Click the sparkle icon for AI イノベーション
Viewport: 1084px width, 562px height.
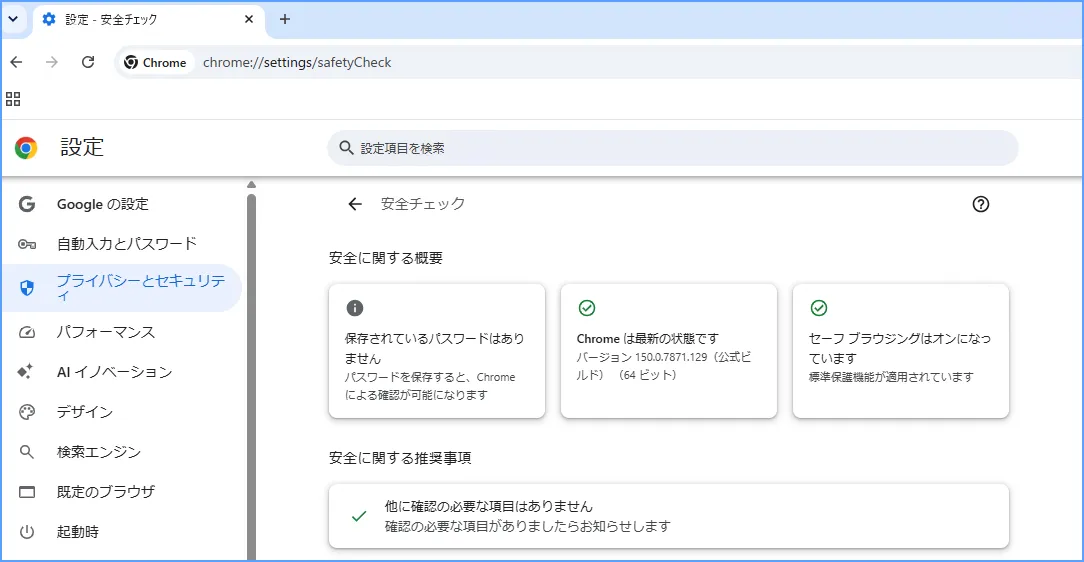coord(26,372)
